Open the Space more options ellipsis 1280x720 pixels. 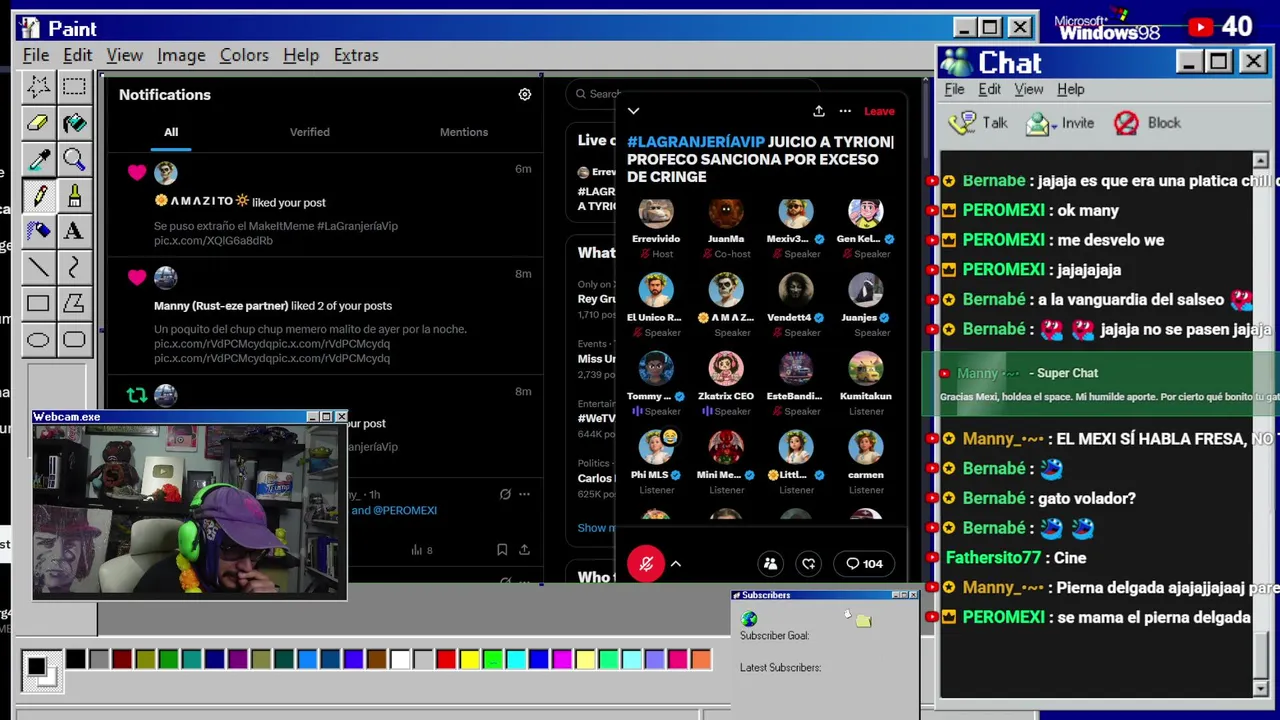coord(845,111)
